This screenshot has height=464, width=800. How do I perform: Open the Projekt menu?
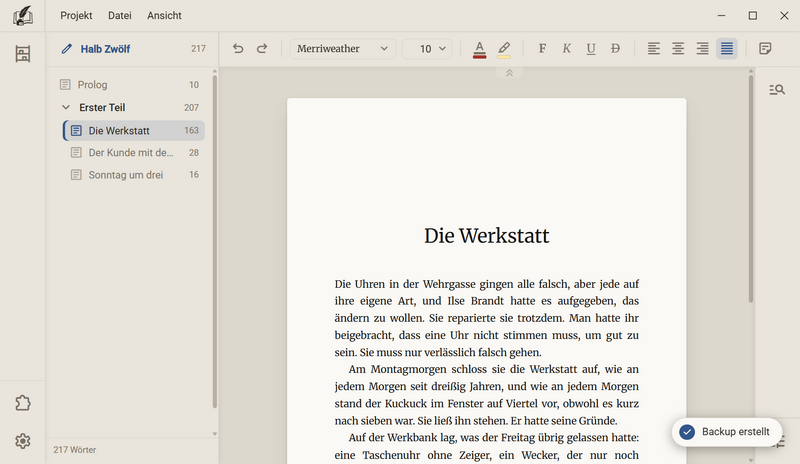coord(76,16)
